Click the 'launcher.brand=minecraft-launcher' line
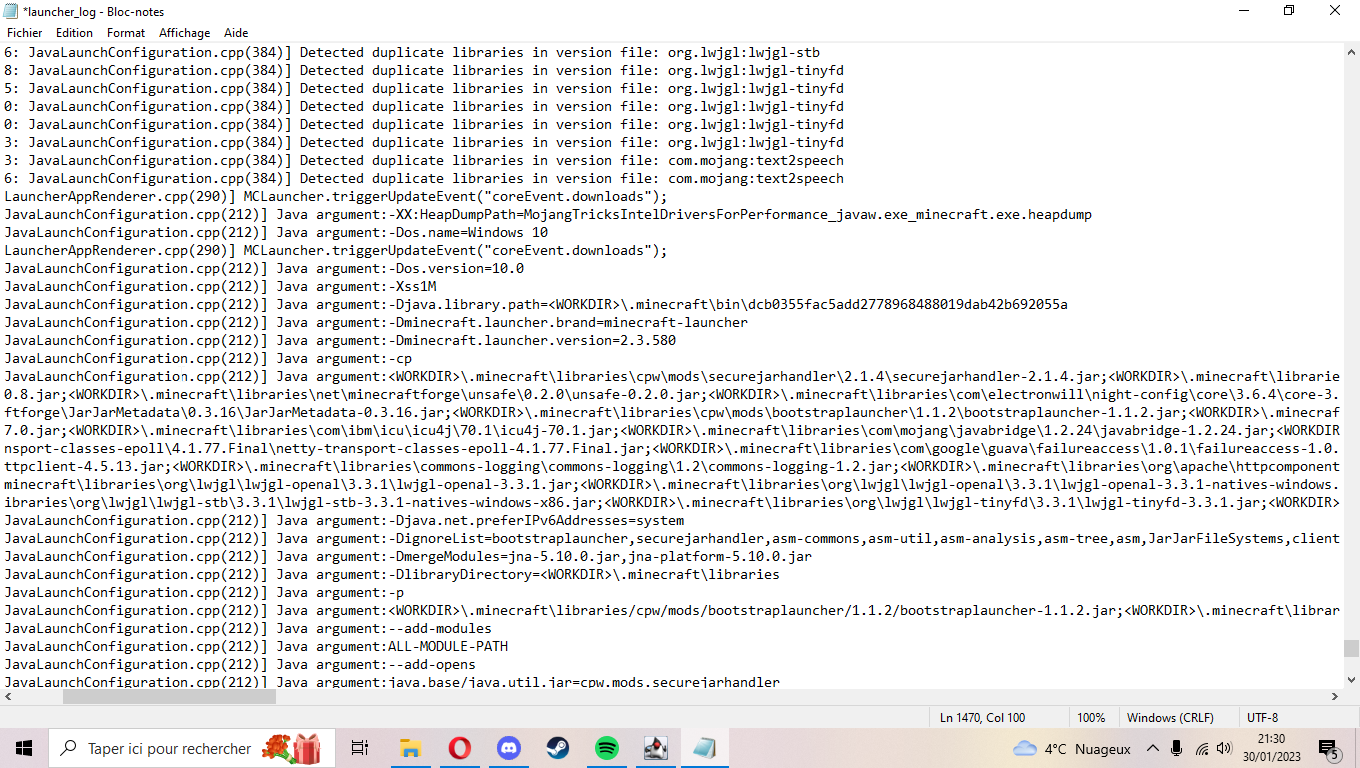 pyautogui.click(x=376, y=322)
